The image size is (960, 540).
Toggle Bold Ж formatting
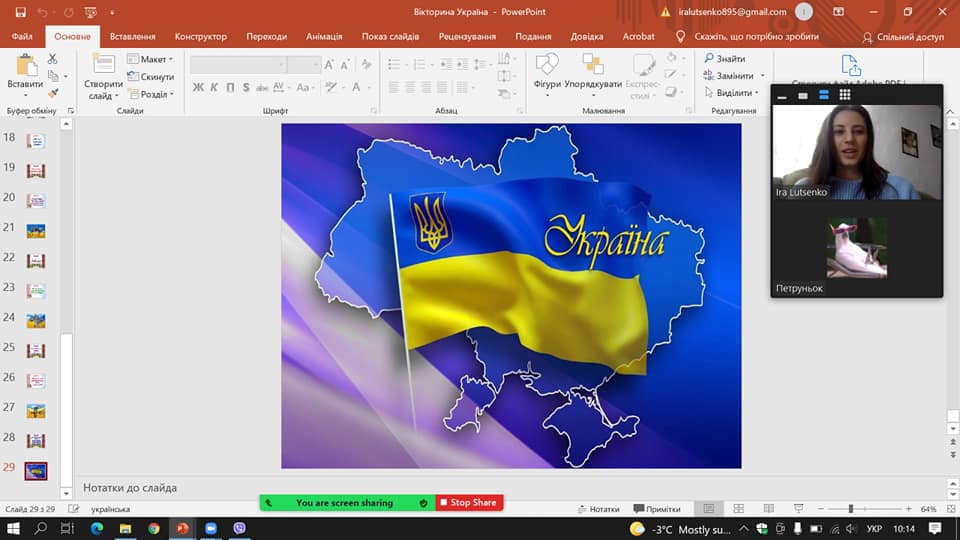coord(198,88)
